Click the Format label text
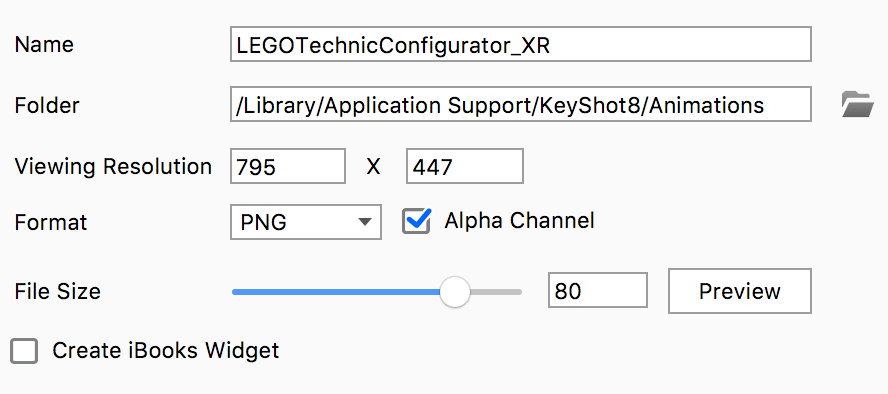 click(x=51, y=222)
